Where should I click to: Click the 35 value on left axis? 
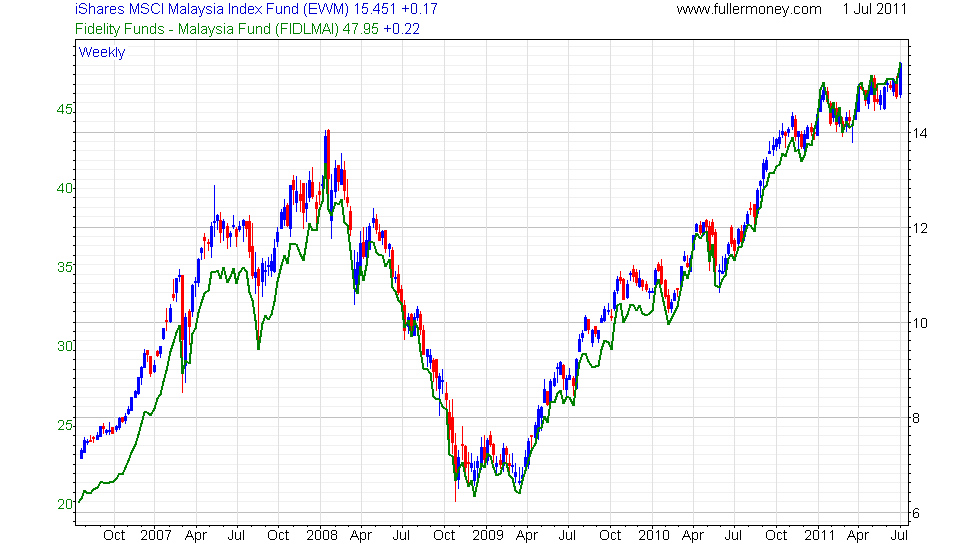pyautogui.click(x=64, y=268)
